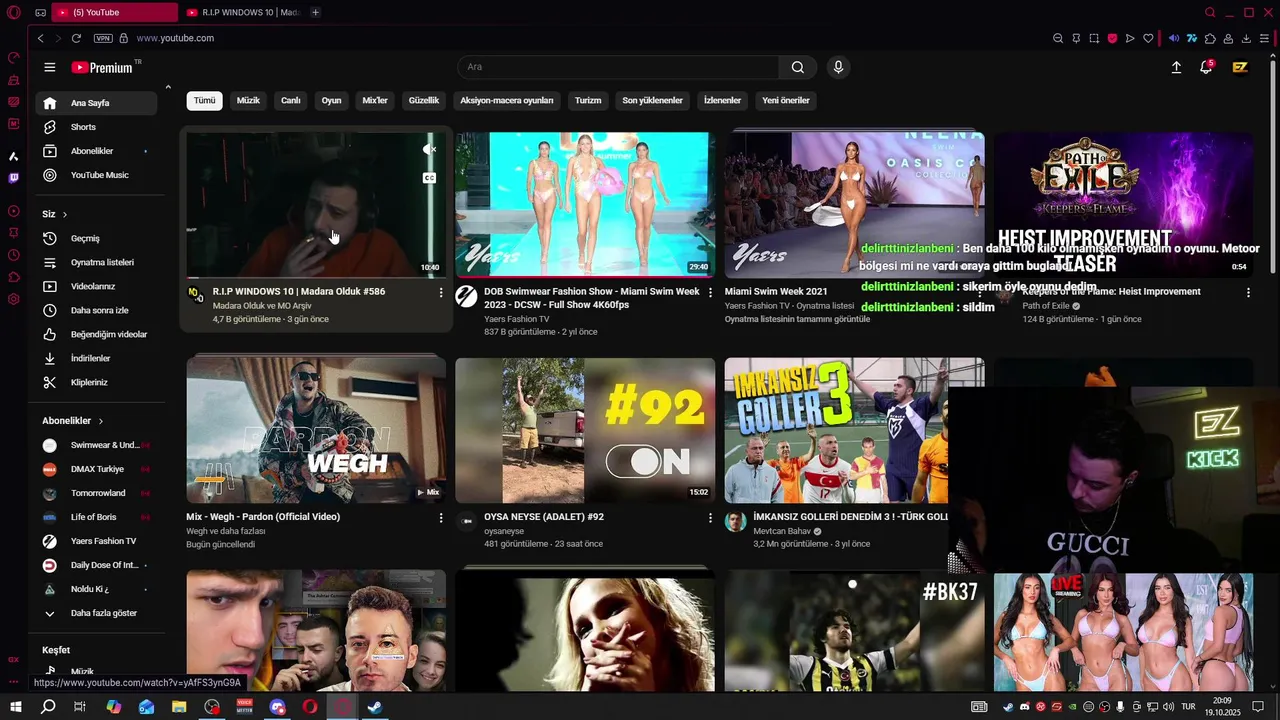Select the 'Yeni öneriler' filter chip
The image size is (1280, 720).
[786, 100]
